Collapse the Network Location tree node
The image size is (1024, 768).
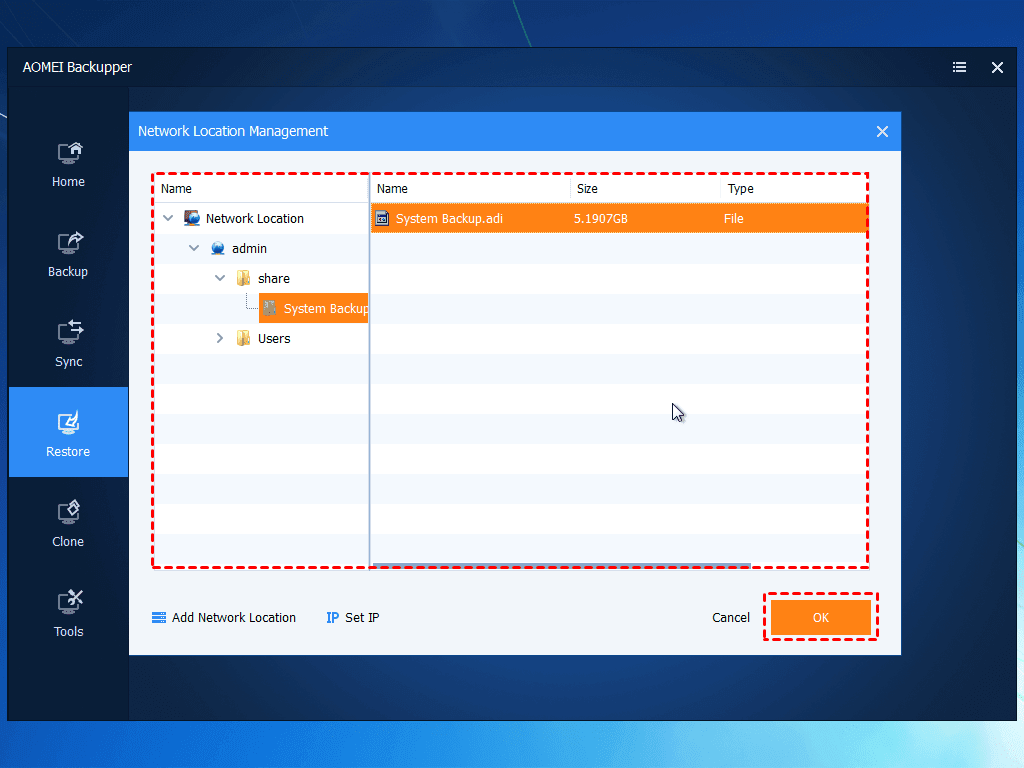168,218
